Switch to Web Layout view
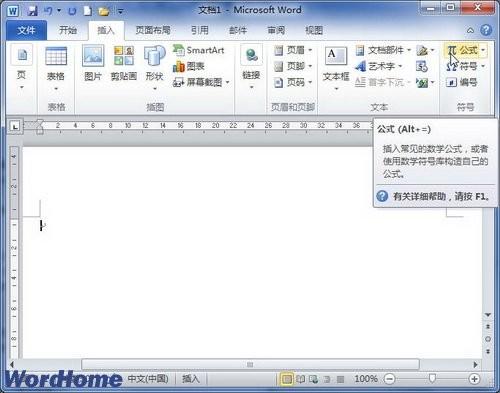Image resolution: width=500 pixels, height=393 pixels. click(x=314, y=379)
